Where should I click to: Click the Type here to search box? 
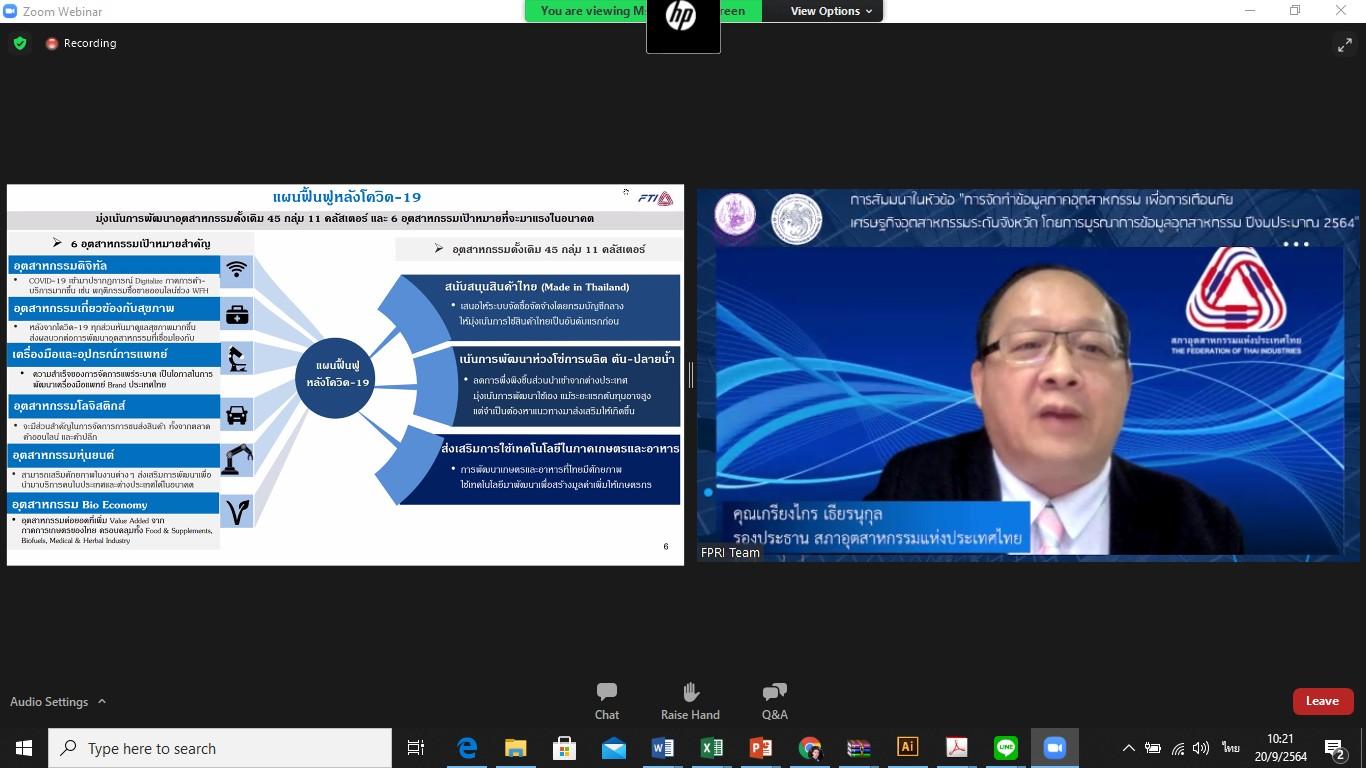220,748
